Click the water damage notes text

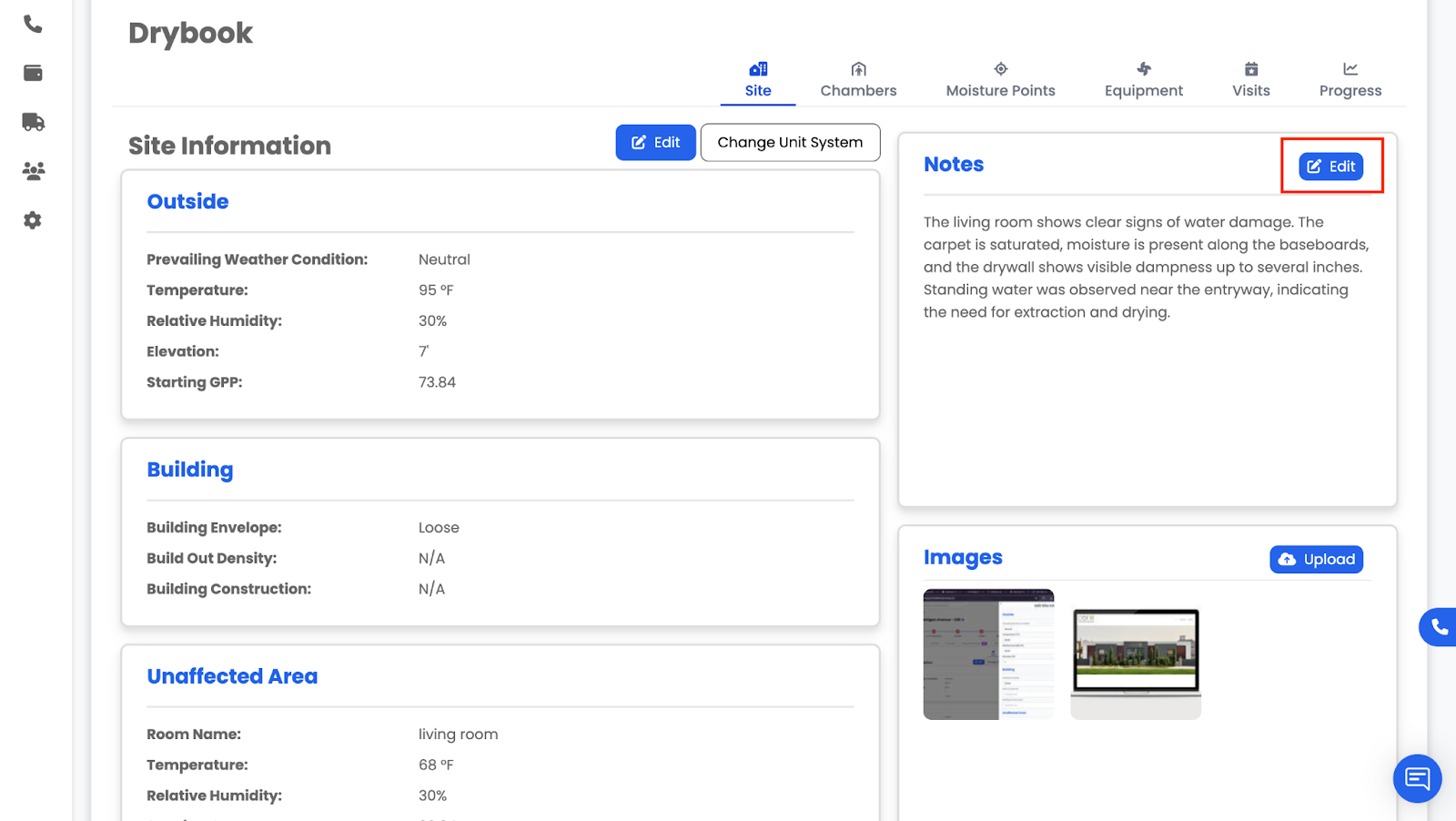coord(1146,267)
